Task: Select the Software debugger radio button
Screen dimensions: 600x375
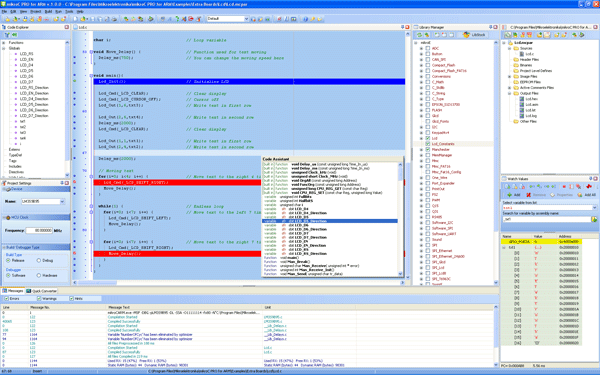Action: 8,276
